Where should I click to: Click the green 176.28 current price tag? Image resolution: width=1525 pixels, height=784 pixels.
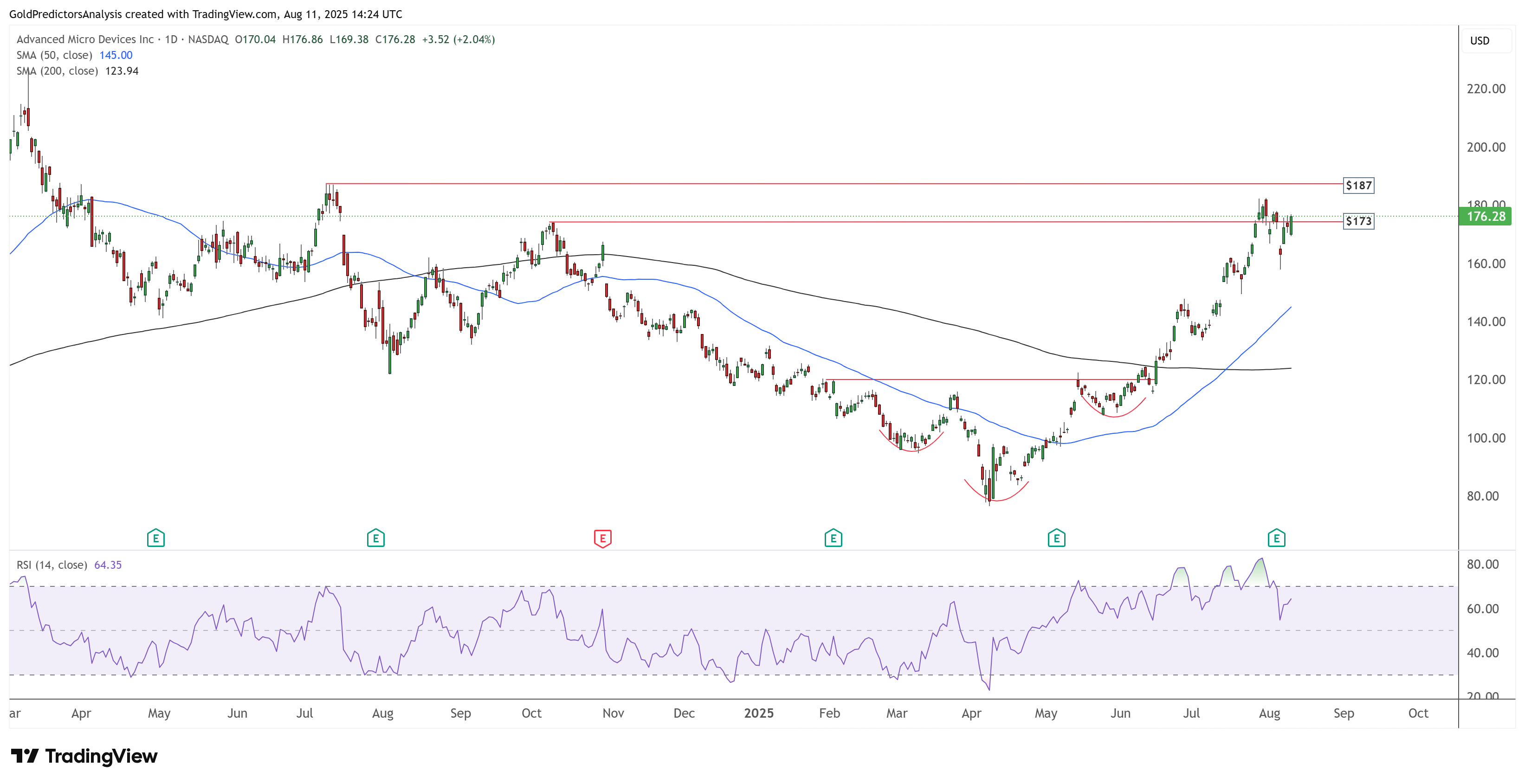(1486, 217)
